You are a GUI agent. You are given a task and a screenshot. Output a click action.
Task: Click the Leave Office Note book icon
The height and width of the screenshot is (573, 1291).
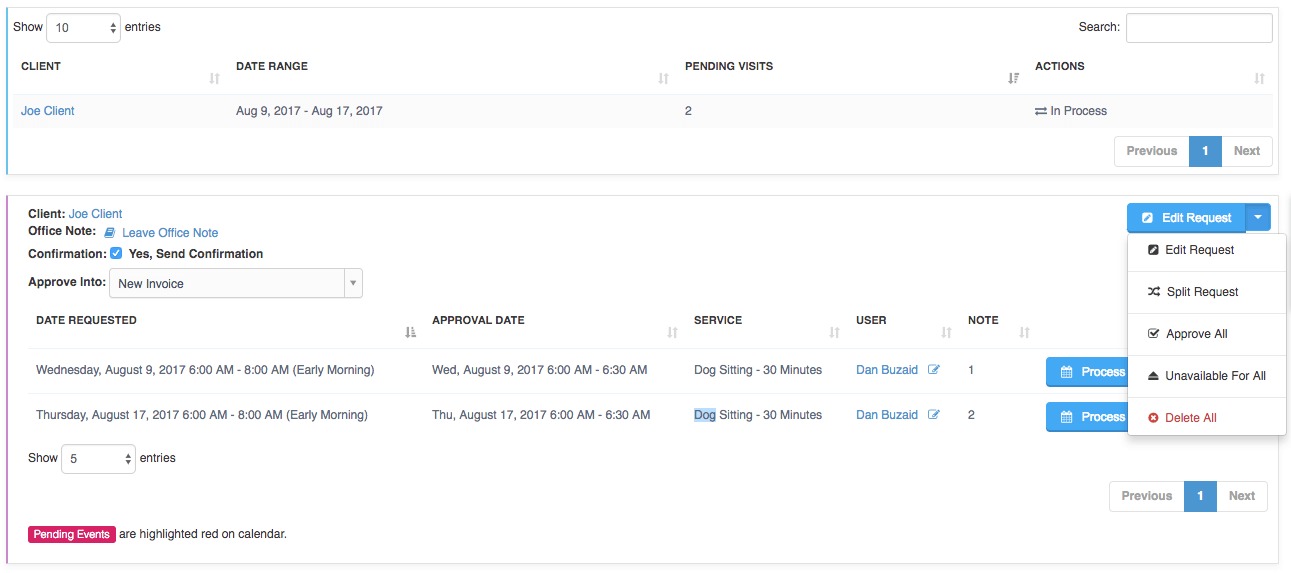(x=110, y=233)
